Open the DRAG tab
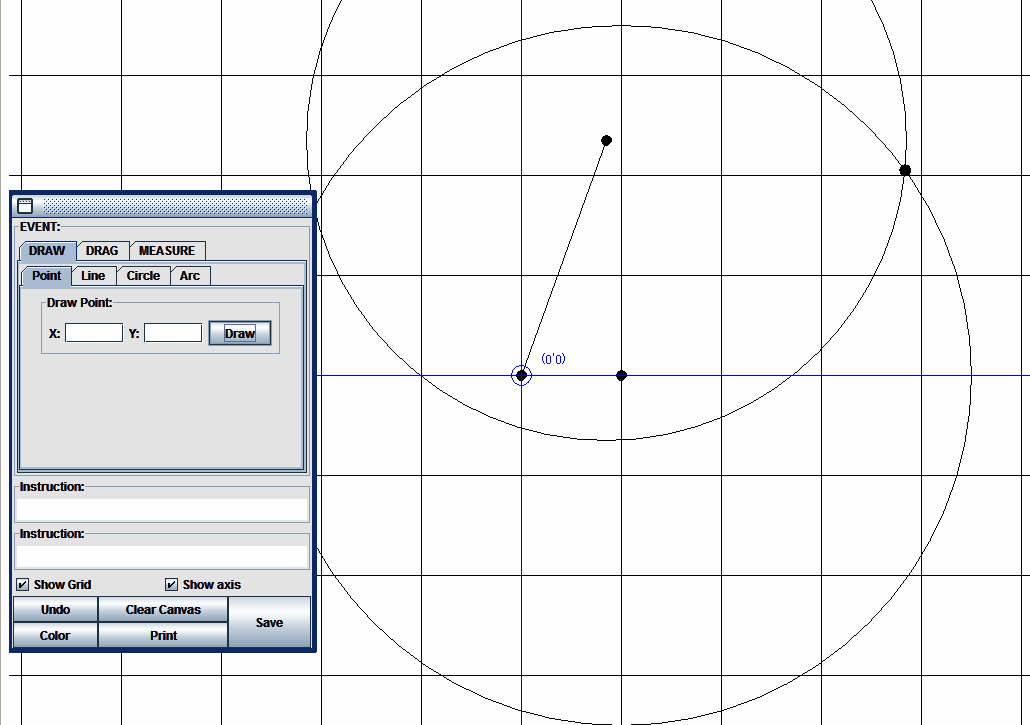Screen dimensions: 1030x725 [x=102, y=250]
